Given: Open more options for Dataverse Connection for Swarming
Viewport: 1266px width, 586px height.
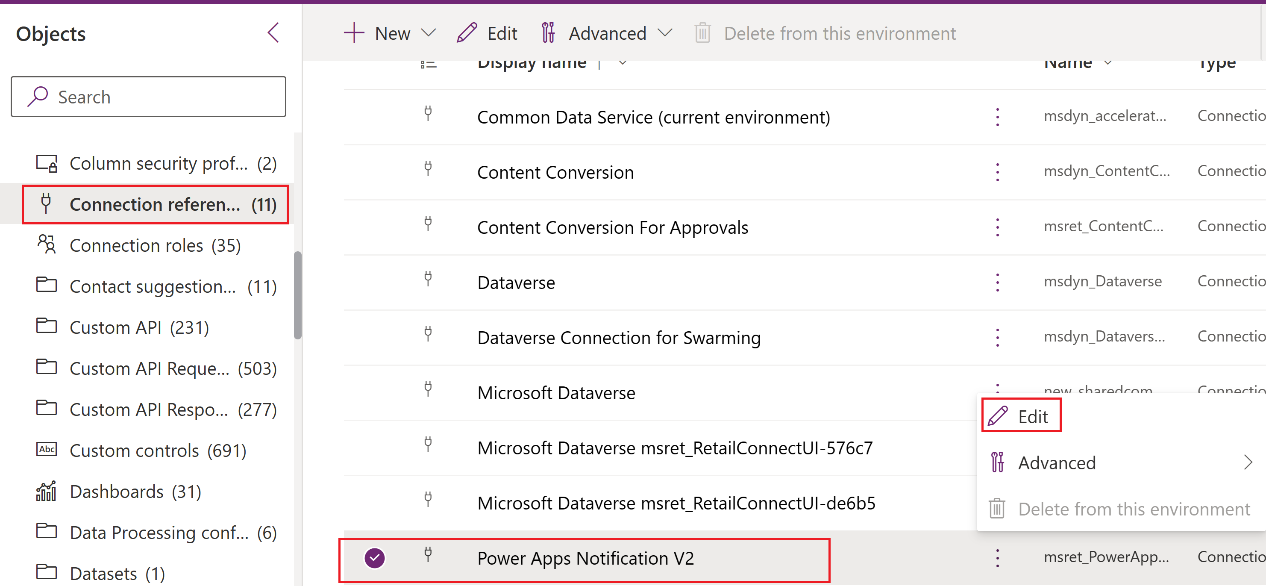Looking at the screenshot, I should click(997, 337).
